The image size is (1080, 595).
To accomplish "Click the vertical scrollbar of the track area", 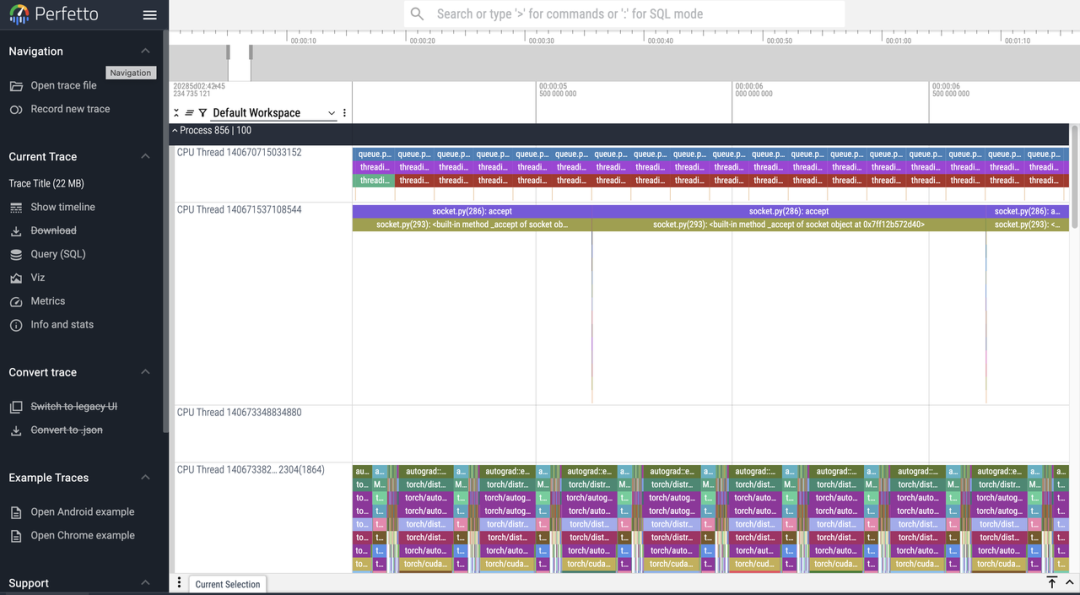I will coord(1074,177).
